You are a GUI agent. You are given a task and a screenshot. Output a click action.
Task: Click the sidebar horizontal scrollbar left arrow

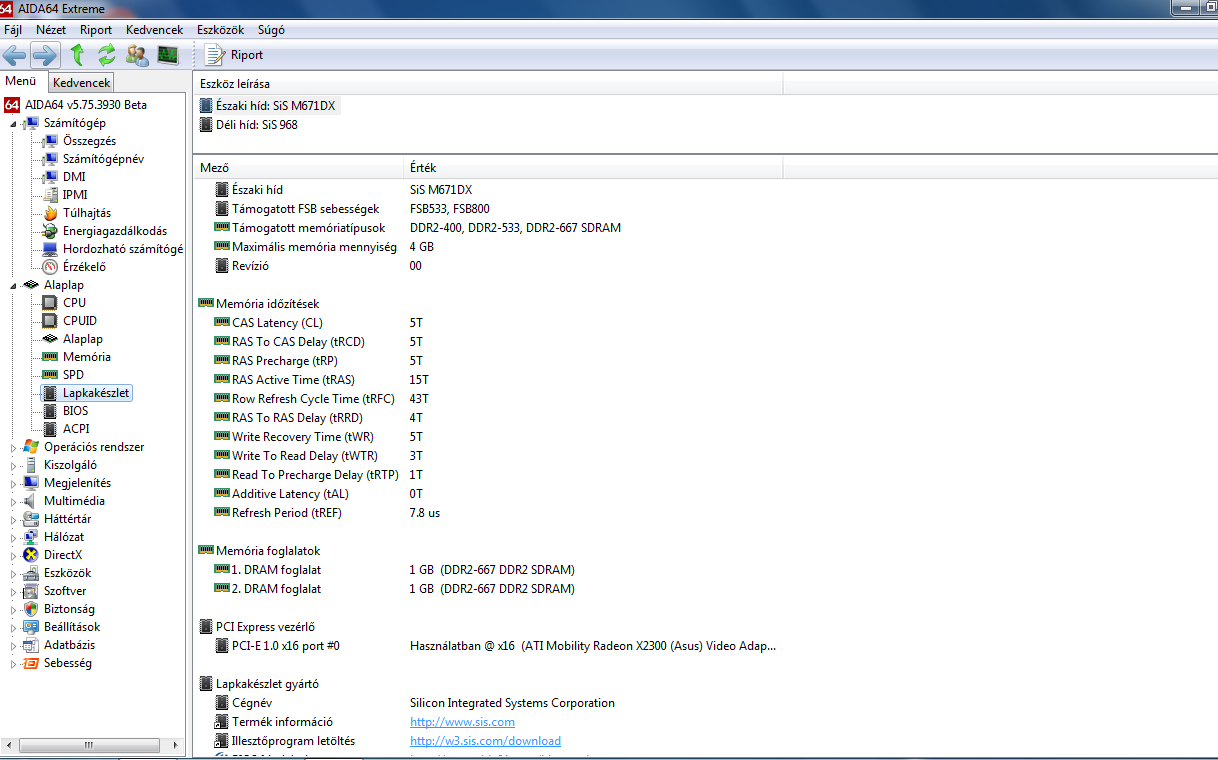(9, 746)
